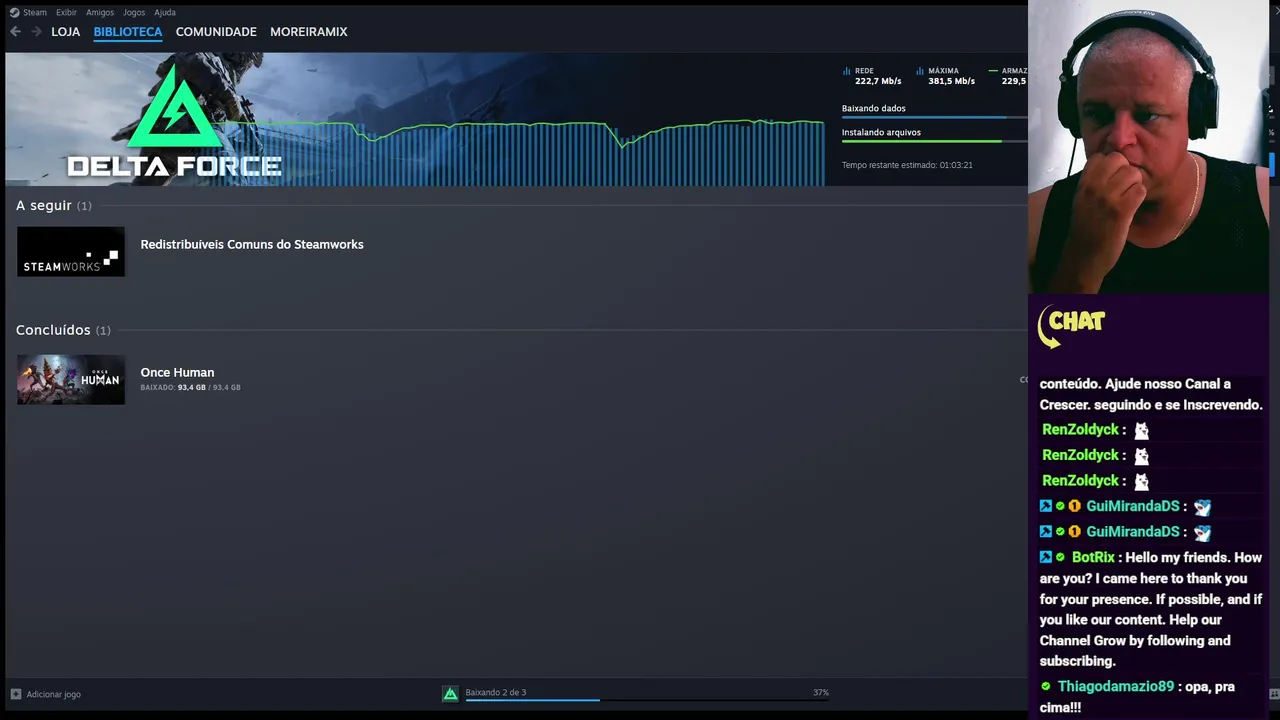This screenshot has width=1280, height=720.
Task: Click the Baixando dados progress bar
Action: (x=934, y=117)
